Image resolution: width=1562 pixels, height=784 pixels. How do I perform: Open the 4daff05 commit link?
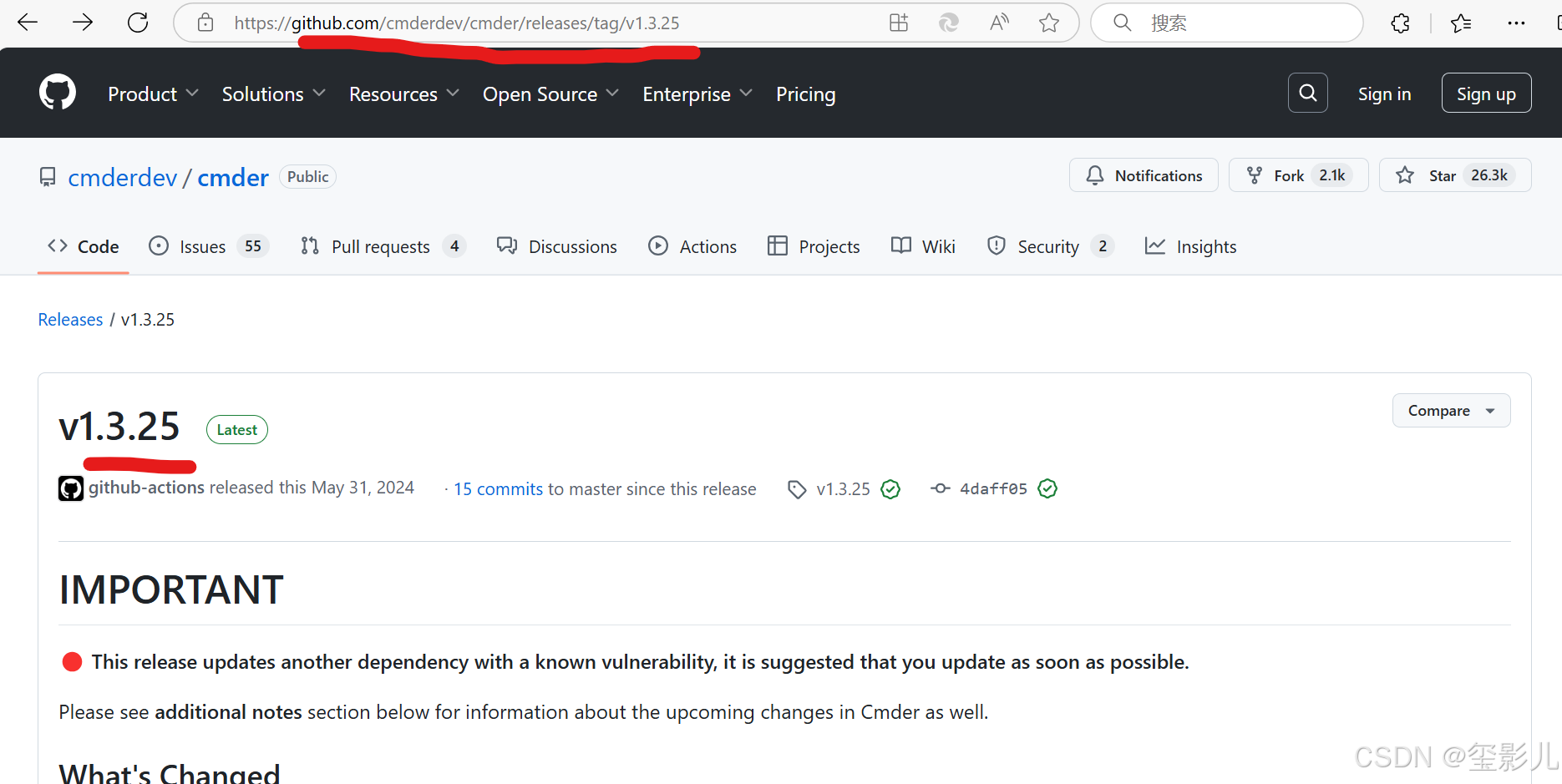tap(993, 489)
